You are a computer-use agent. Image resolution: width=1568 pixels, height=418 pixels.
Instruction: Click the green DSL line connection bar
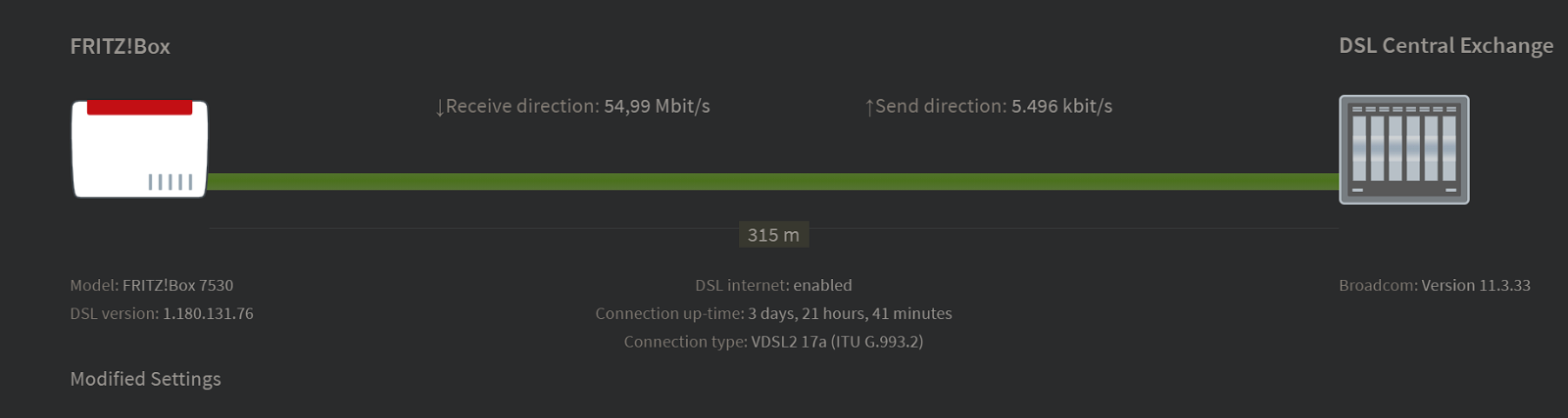[773, 181]
